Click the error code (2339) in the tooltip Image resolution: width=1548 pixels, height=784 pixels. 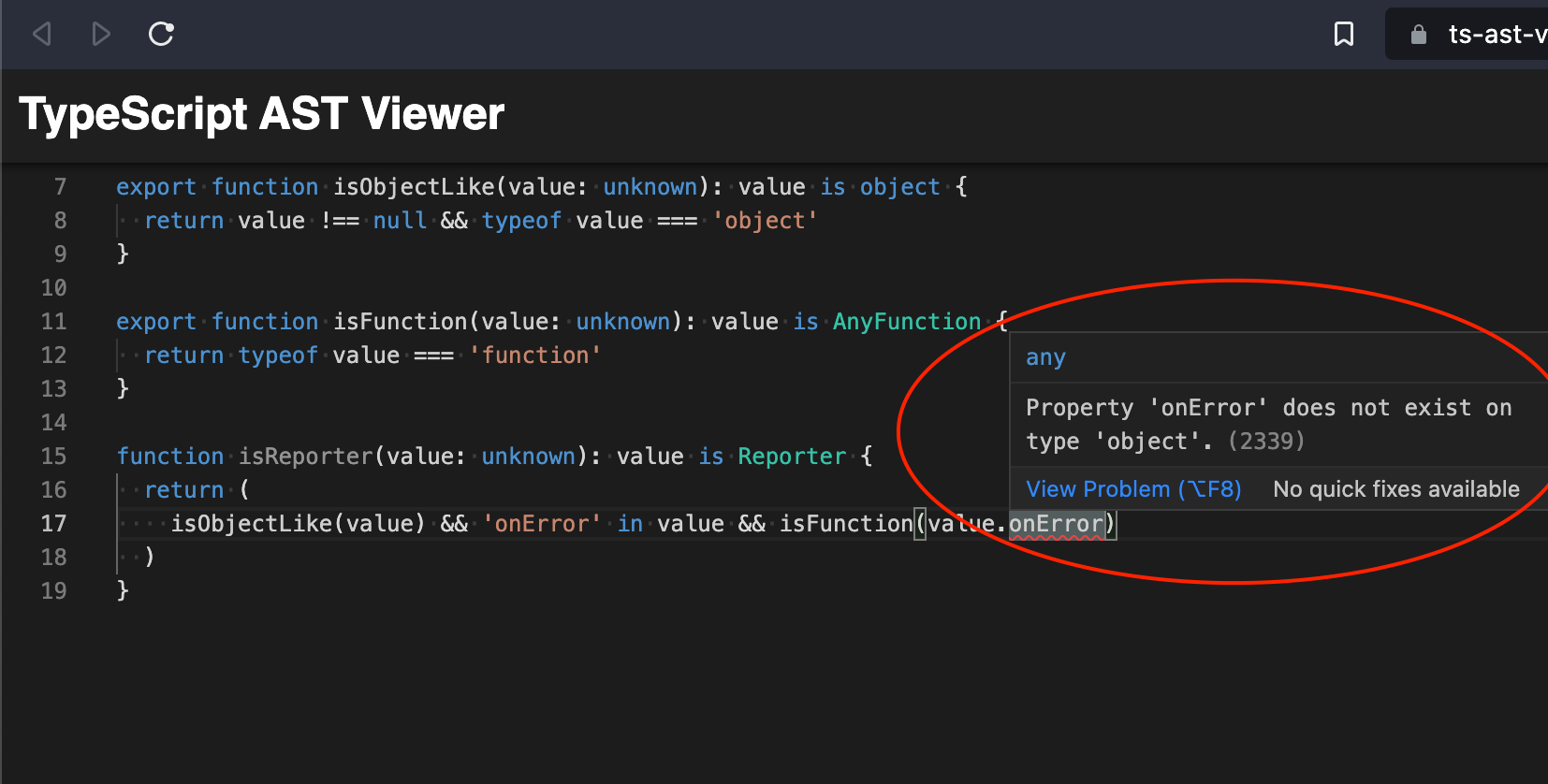pos(1266,442)
